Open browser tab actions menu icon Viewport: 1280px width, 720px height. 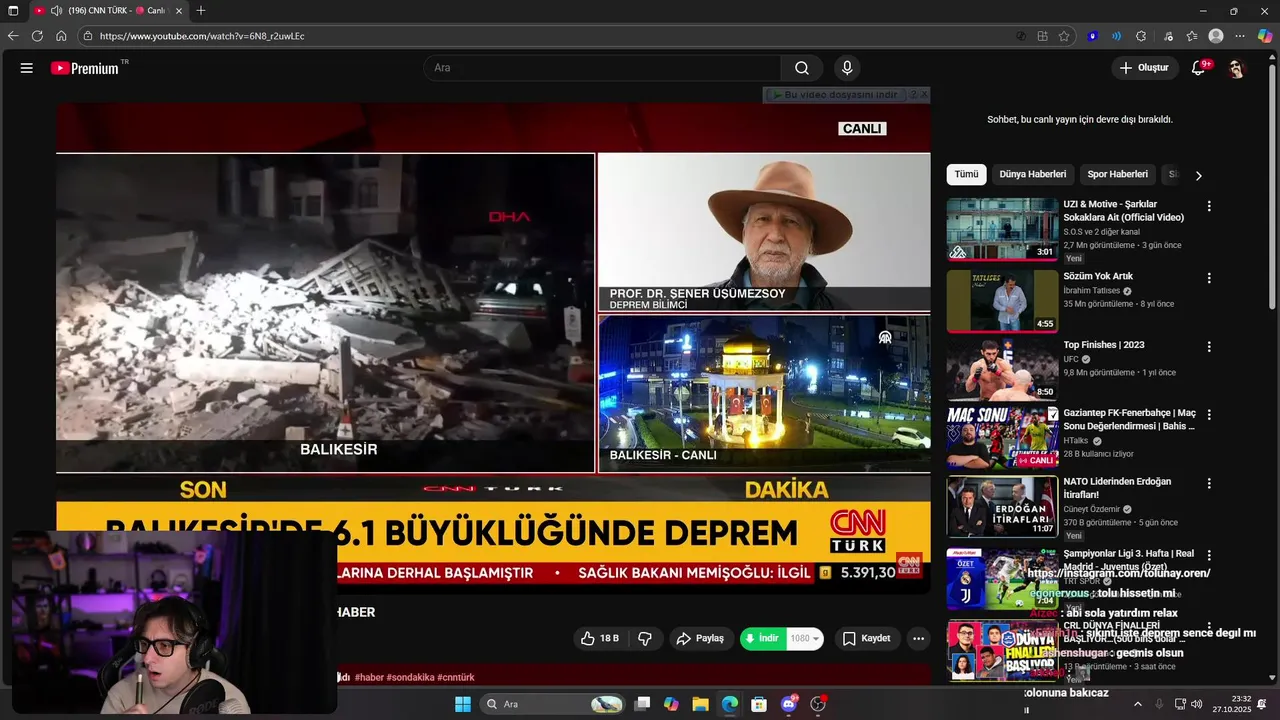pos(13,10)
